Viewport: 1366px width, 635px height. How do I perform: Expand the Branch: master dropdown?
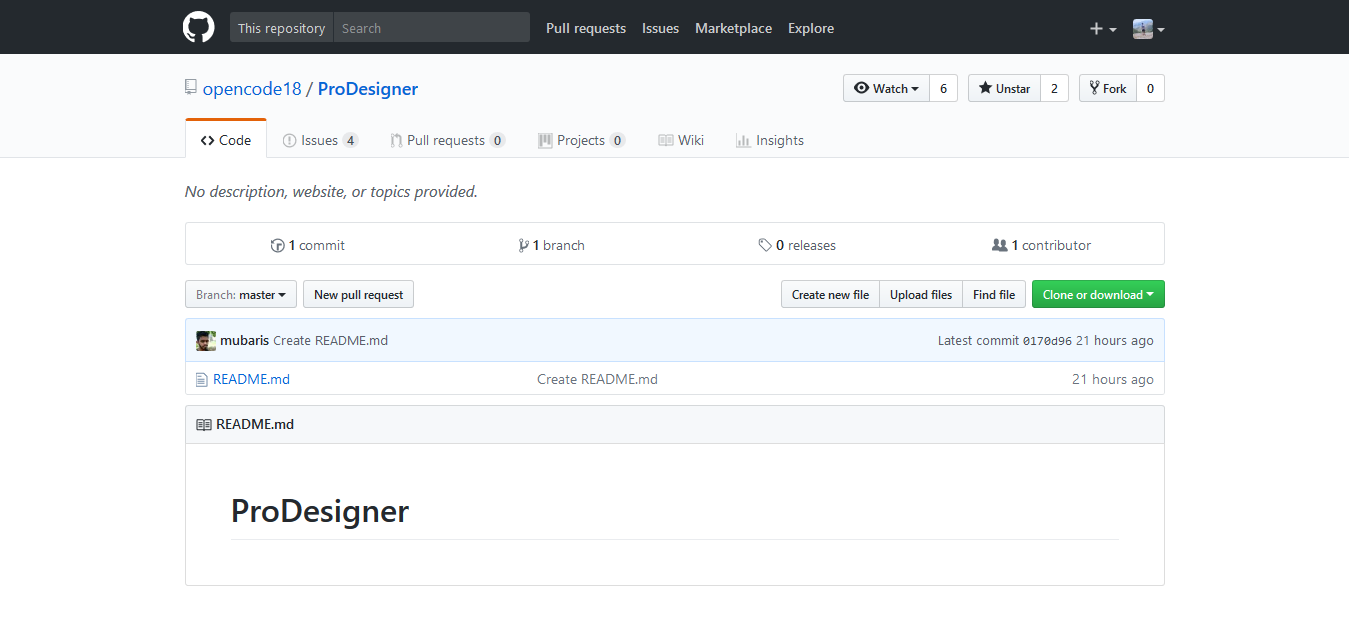point(241,294)
